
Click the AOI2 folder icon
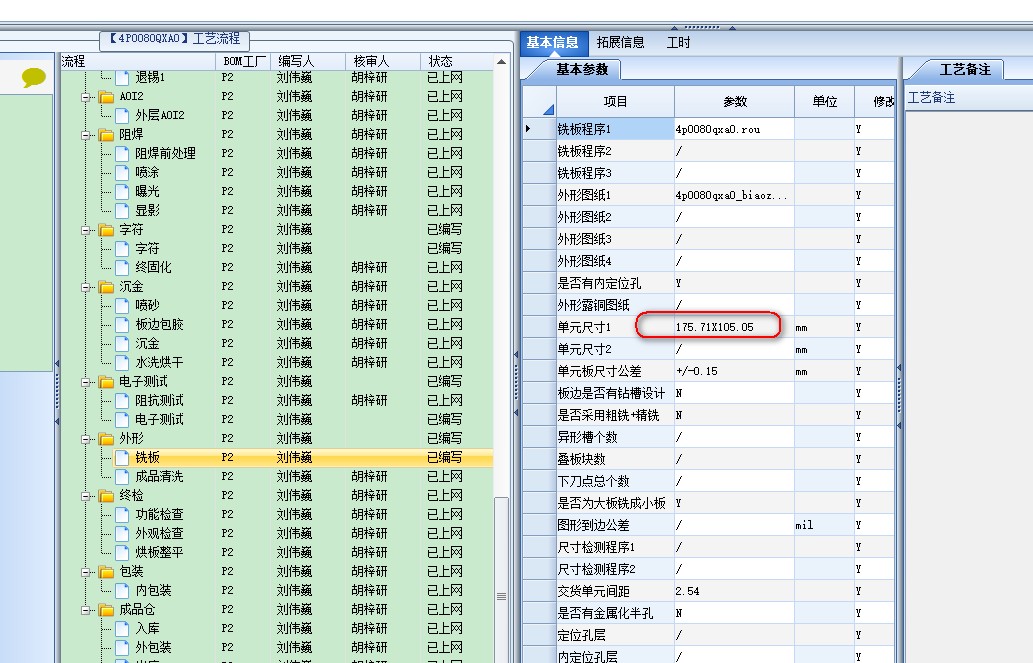click(x=106, y=97)
